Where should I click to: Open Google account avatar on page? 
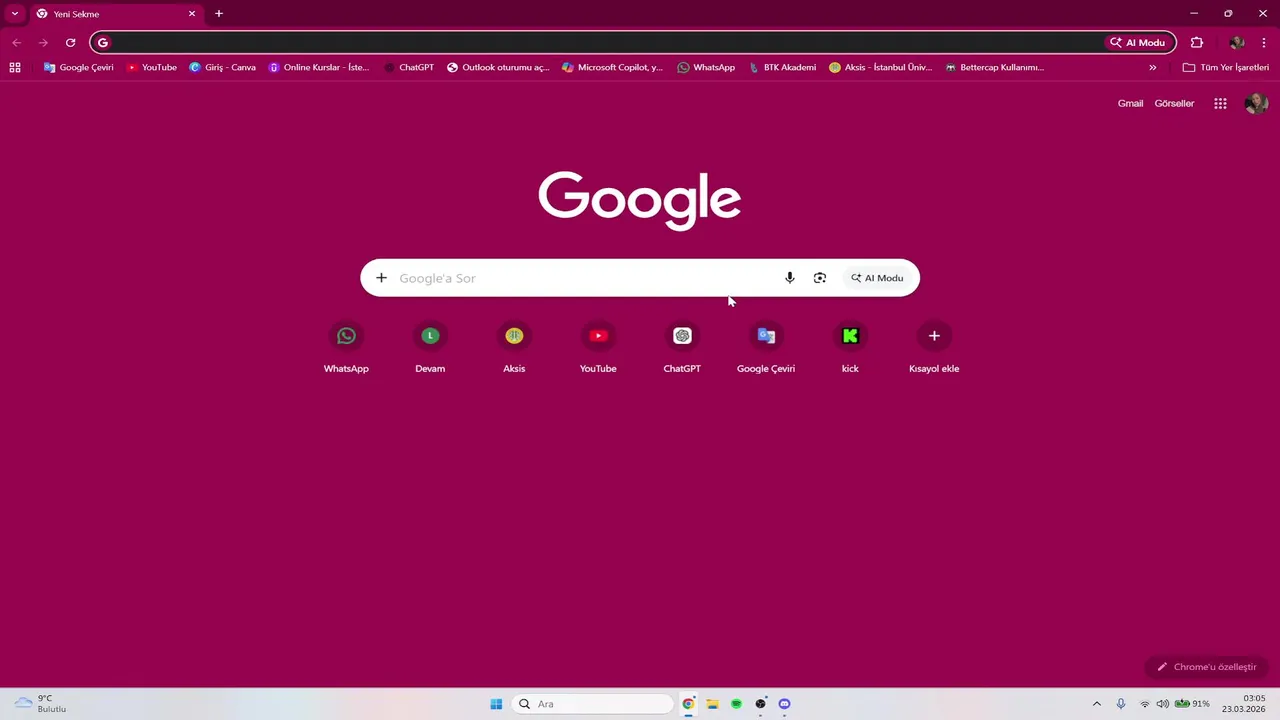pyautogui.click(x=1256, y=103)
